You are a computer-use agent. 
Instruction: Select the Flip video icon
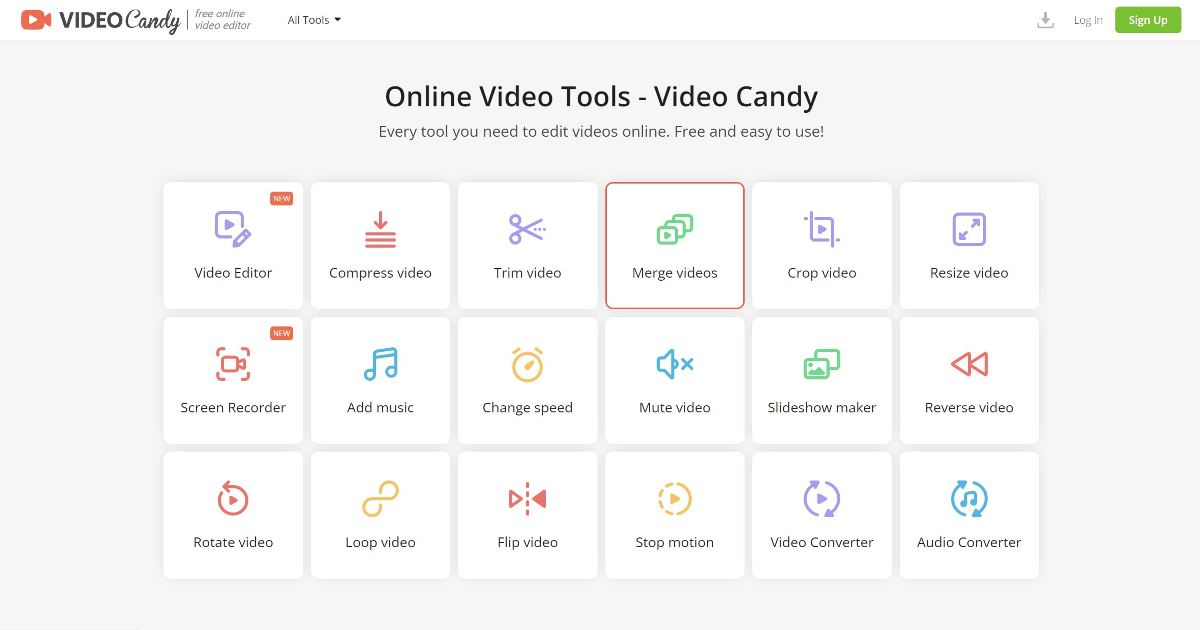point(527,498)
